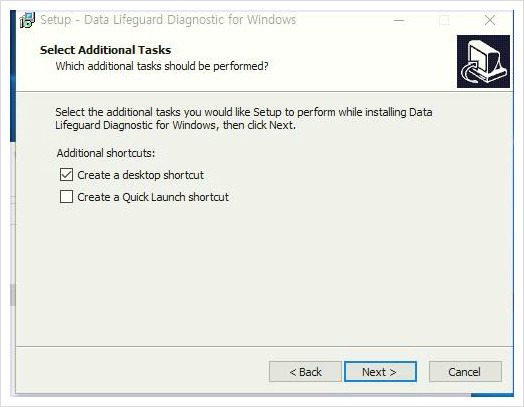This screenshot has height=407, width=524.
Task: Click 'Which additional tasks should be performed?' text
Action: click(x=162, y=66)
